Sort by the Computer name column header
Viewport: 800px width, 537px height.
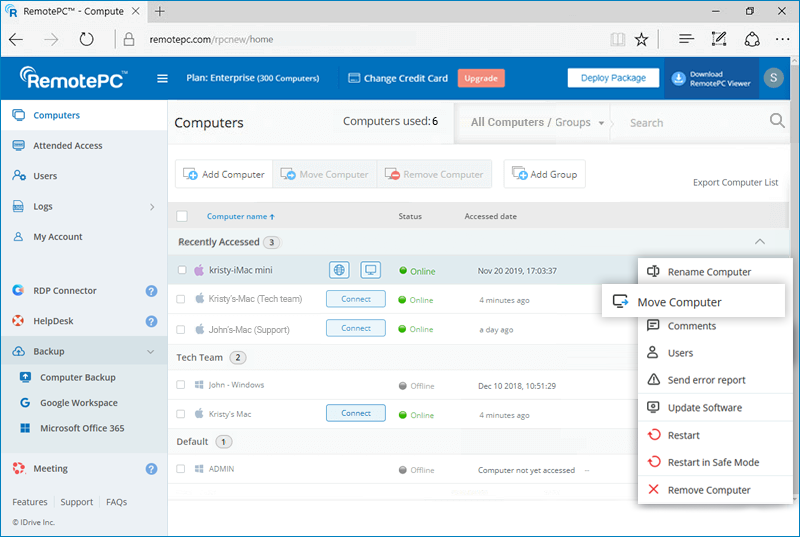(x=240, y=216)
